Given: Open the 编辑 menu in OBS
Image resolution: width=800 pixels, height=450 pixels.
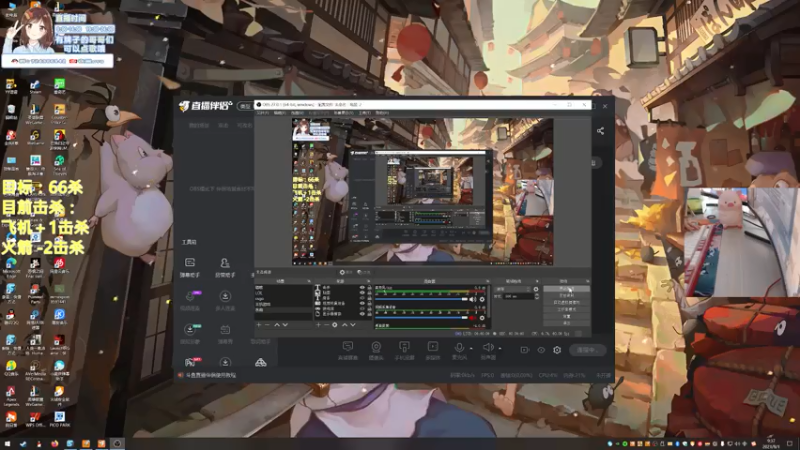Looking at the screenshot, I should pos(280,113).
